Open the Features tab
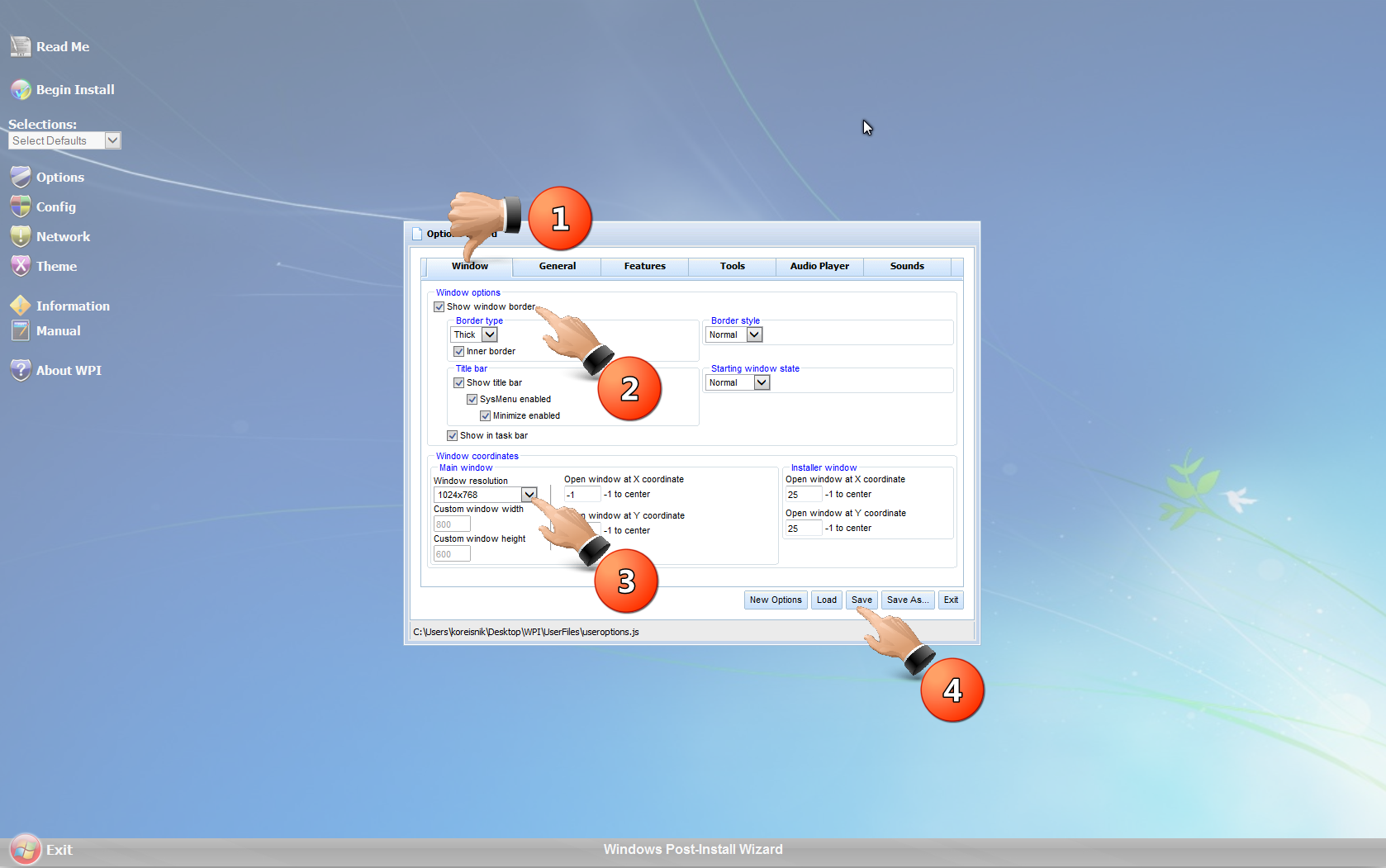Image resolution: width=1386 pixels, height=868 pixels. tap(645, 266)
